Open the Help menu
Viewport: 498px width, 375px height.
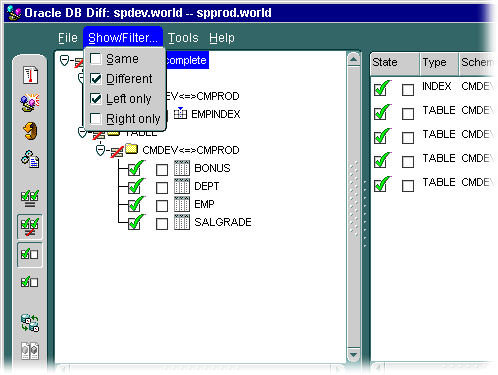[222, 38]
